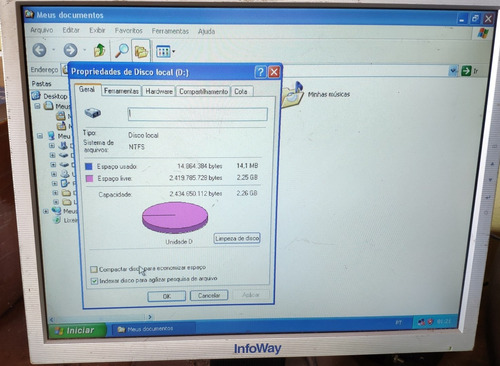Click the CD drive tree icon

pyautogui.click(x=64, y=174)
